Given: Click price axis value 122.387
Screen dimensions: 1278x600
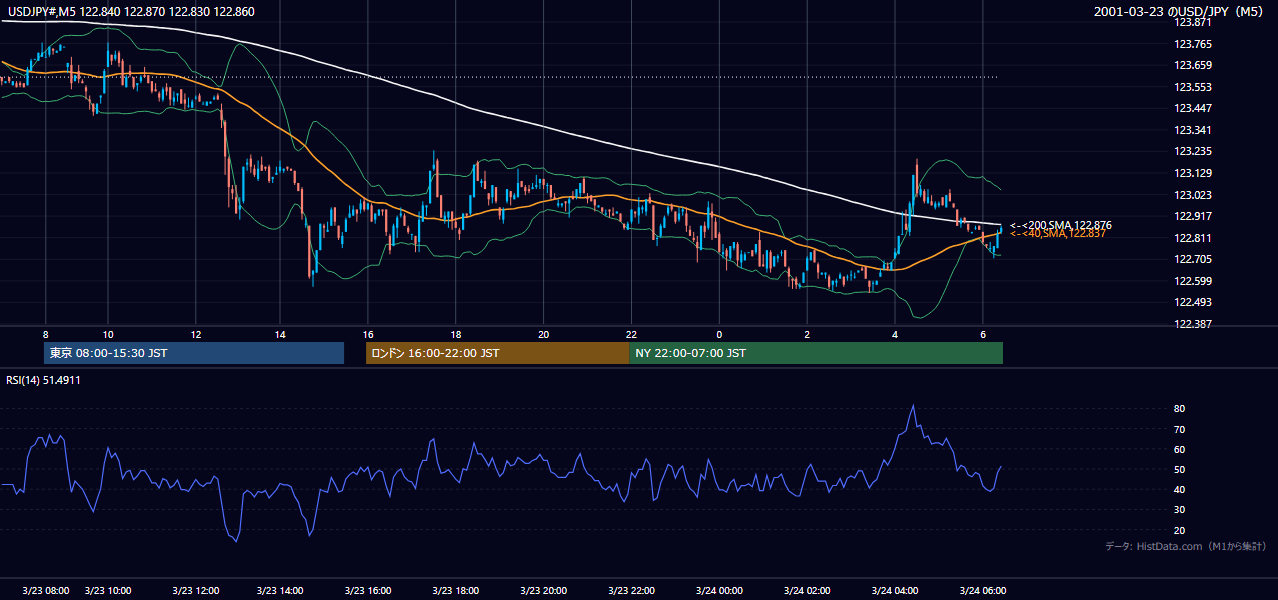Looking at the screenshot, I should pyautogui.click(x=1193, y=324).
